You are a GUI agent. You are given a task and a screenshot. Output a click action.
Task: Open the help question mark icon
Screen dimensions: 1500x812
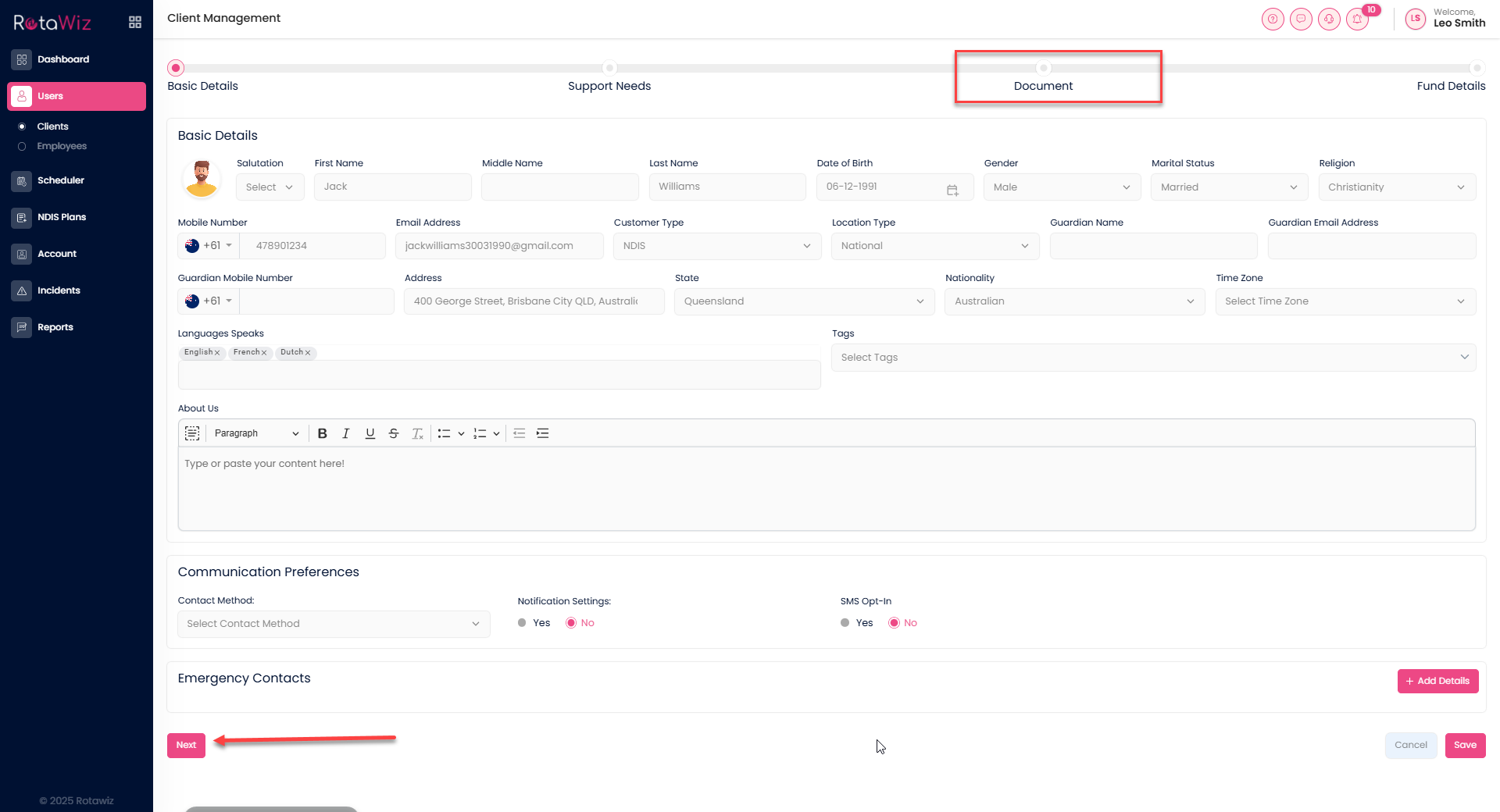1273,19
